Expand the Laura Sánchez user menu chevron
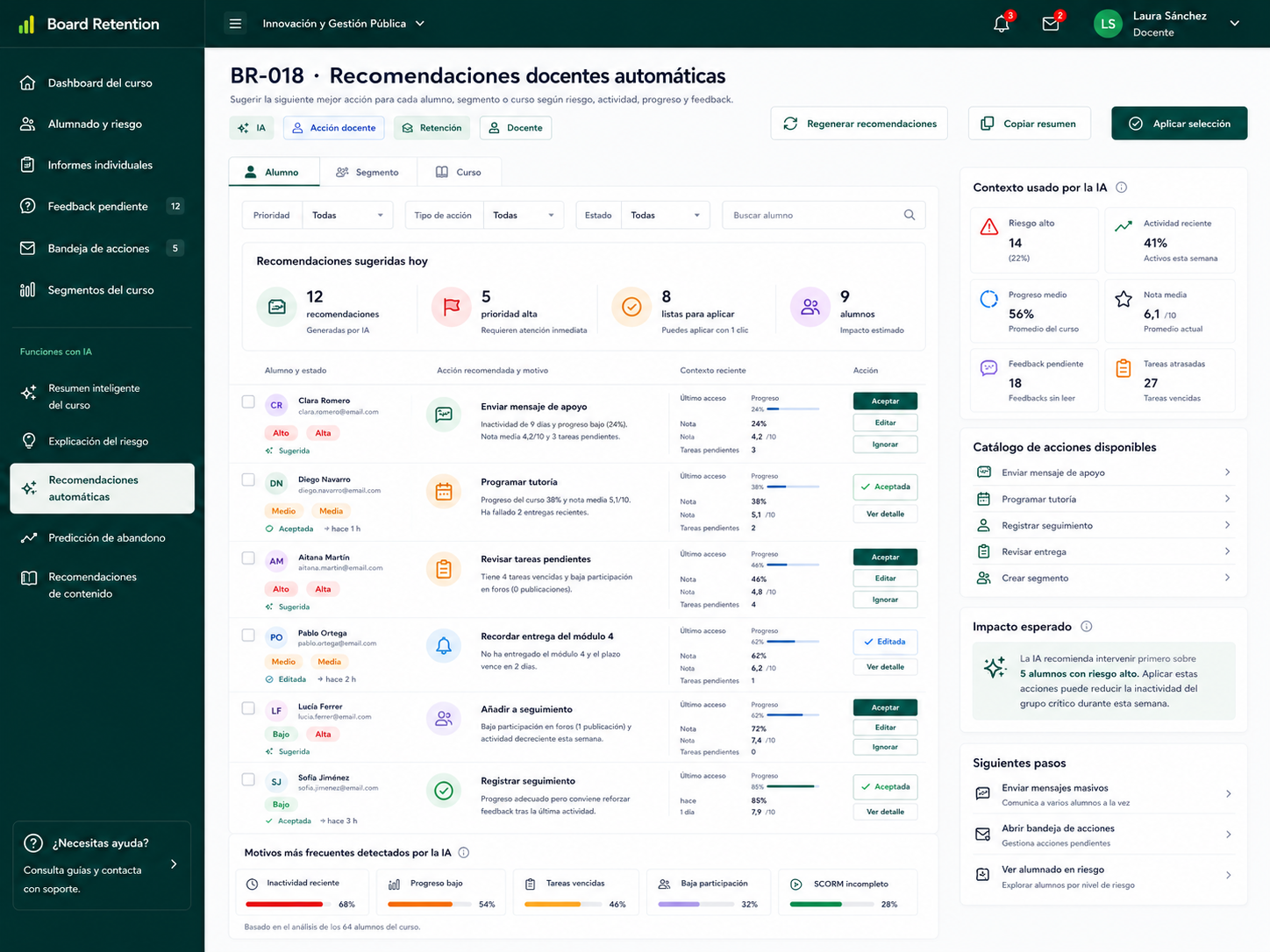The image size is (1270, 952). pos(1235,24)
